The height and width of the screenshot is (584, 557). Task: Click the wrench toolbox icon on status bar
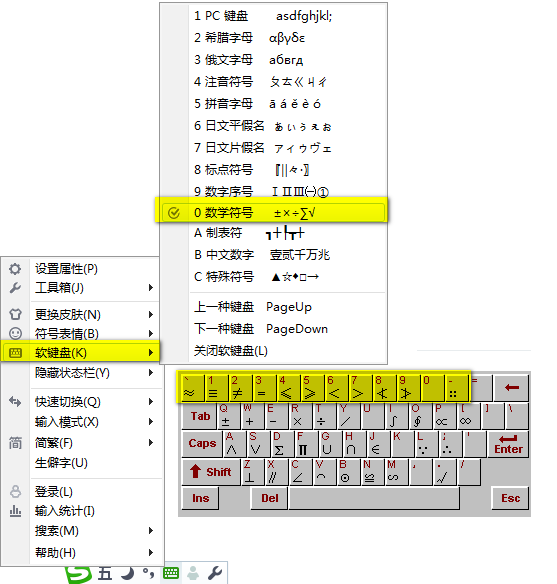click(x=215, y=573)
